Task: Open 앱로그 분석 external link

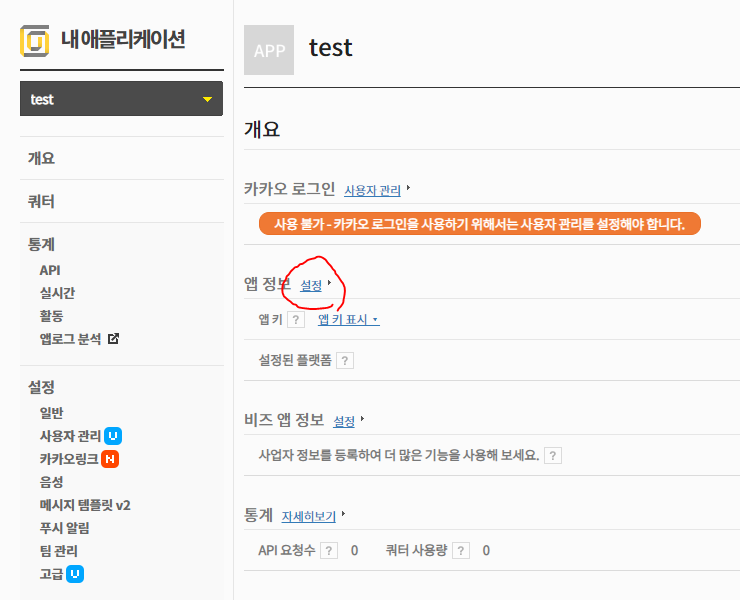Action: (70, 339)
